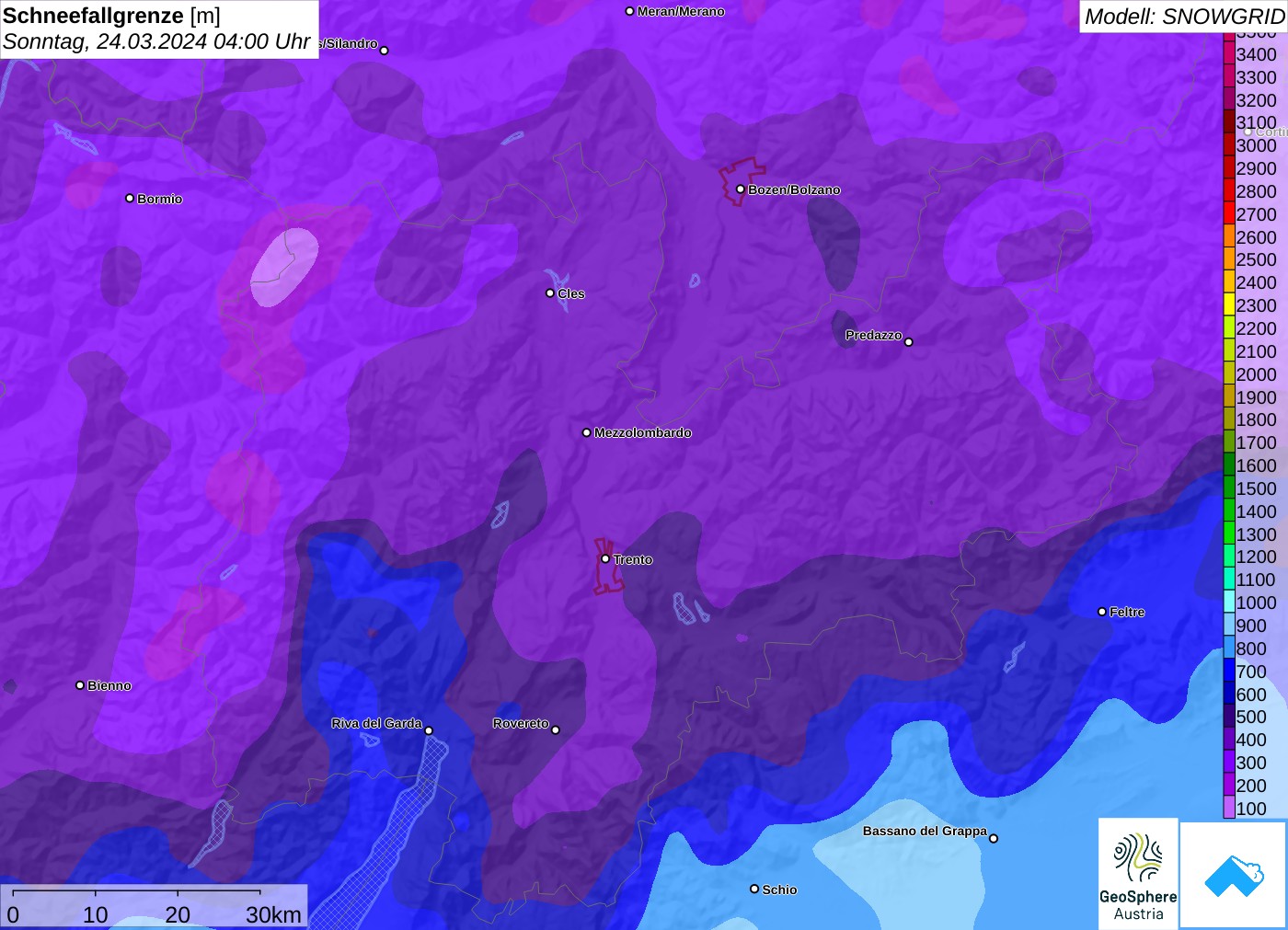1288x930 pixels.
Task: Click the Predazzo city marker
Action: [909, 342]
